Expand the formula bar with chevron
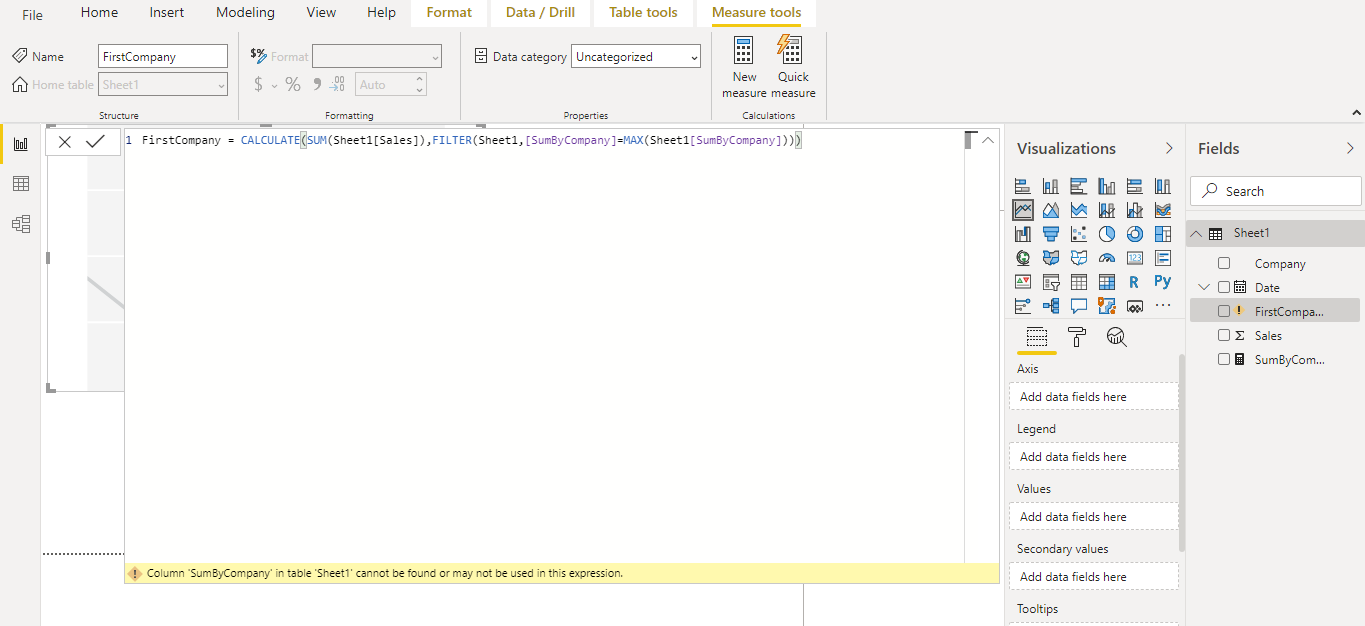 [988, 140]
